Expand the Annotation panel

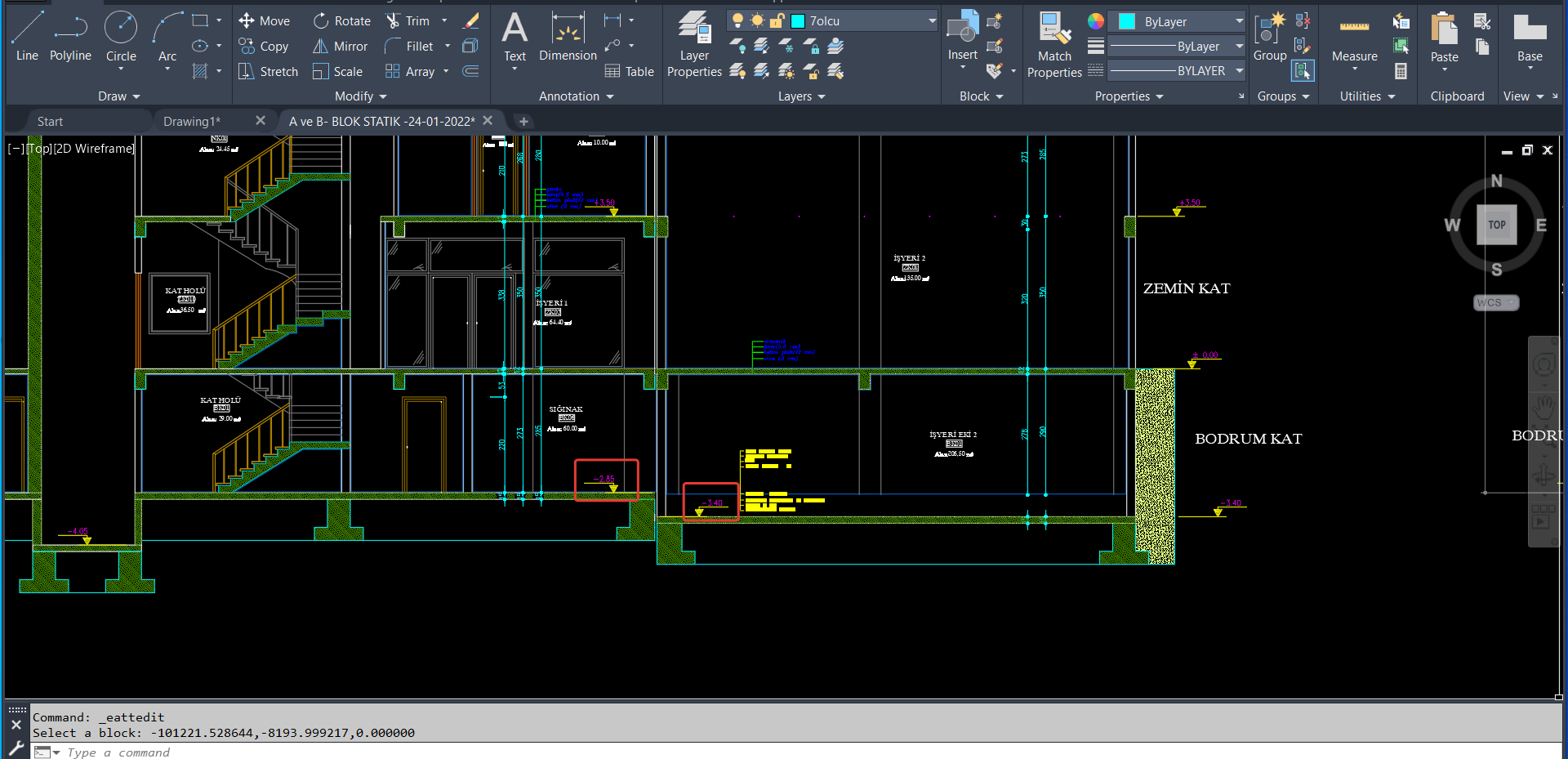[x=576, y=96]
